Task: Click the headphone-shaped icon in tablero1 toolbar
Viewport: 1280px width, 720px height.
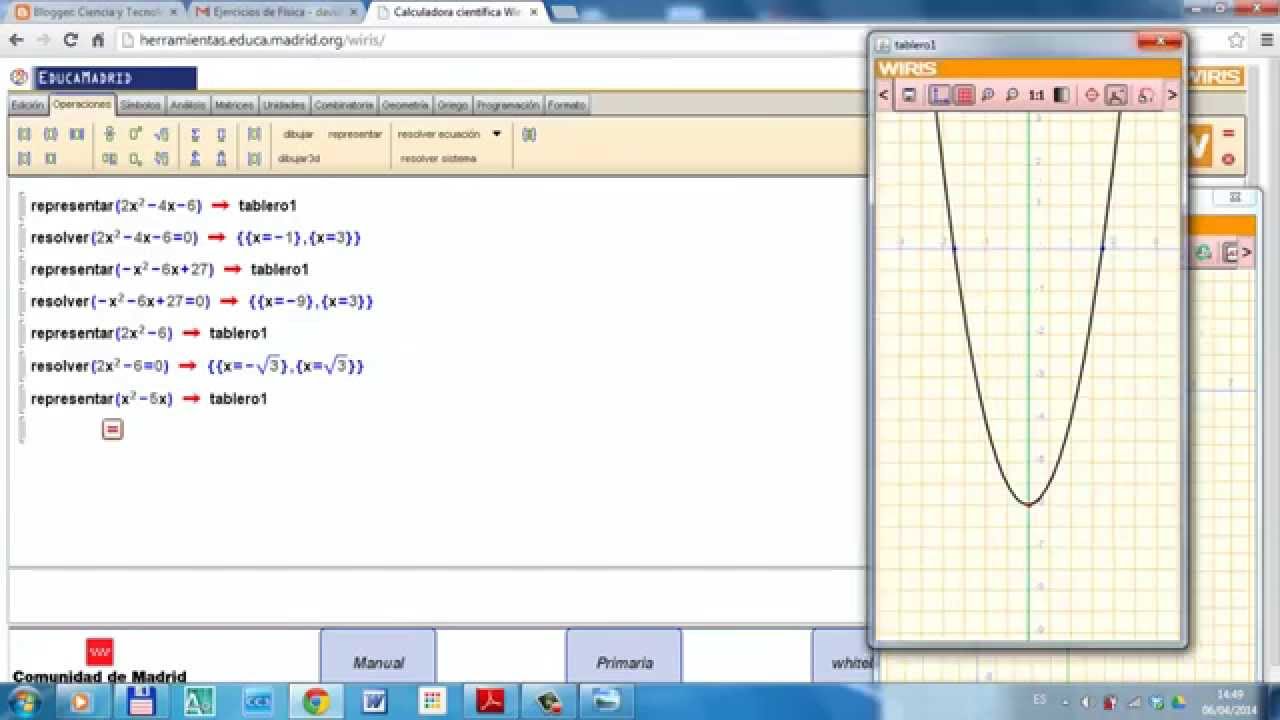Action: tap(1146, 95)
